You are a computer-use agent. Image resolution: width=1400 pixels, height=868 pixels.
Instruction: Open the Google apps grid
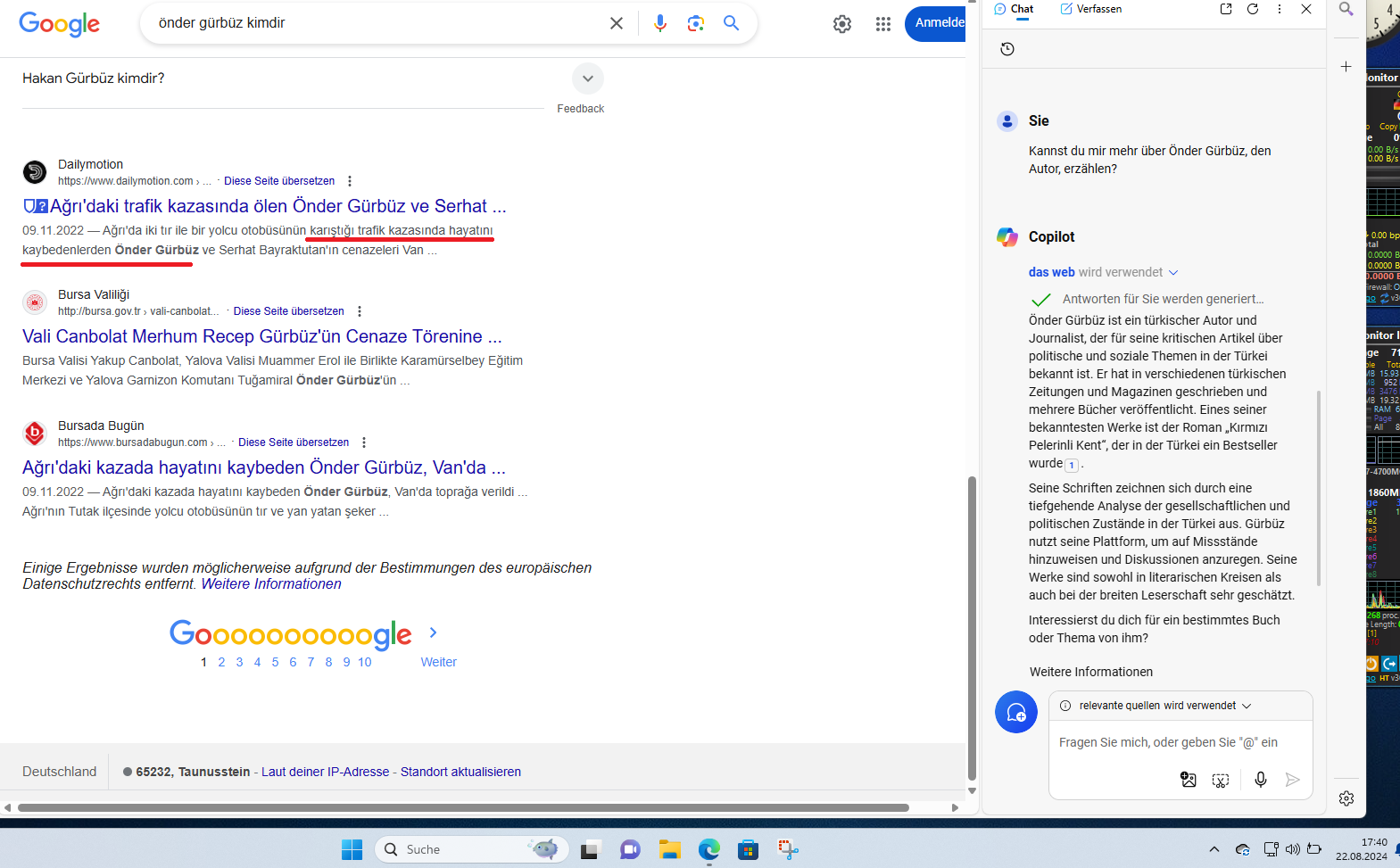click(883, 24)
